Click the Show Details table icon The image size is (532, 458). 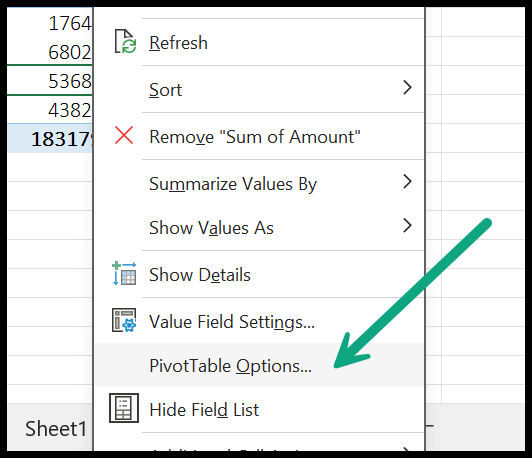(x=124, y=273)
